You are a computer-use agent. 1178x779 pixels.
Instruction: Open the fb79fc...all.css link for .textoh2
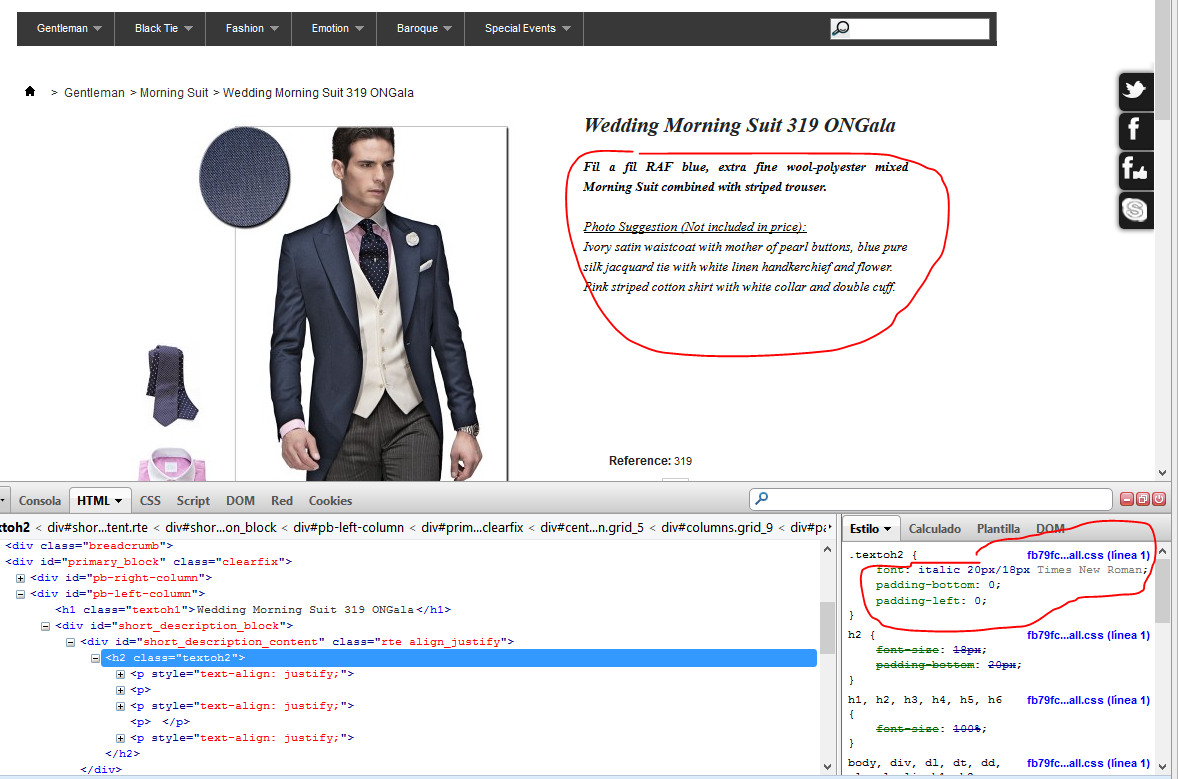coord(1087,555)
